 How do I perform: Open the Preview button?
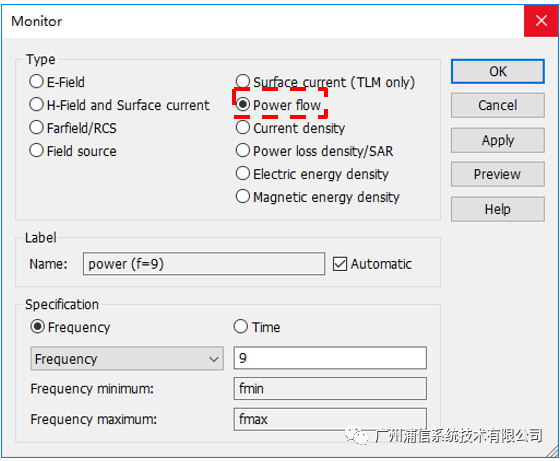click(x=498, y=174)
